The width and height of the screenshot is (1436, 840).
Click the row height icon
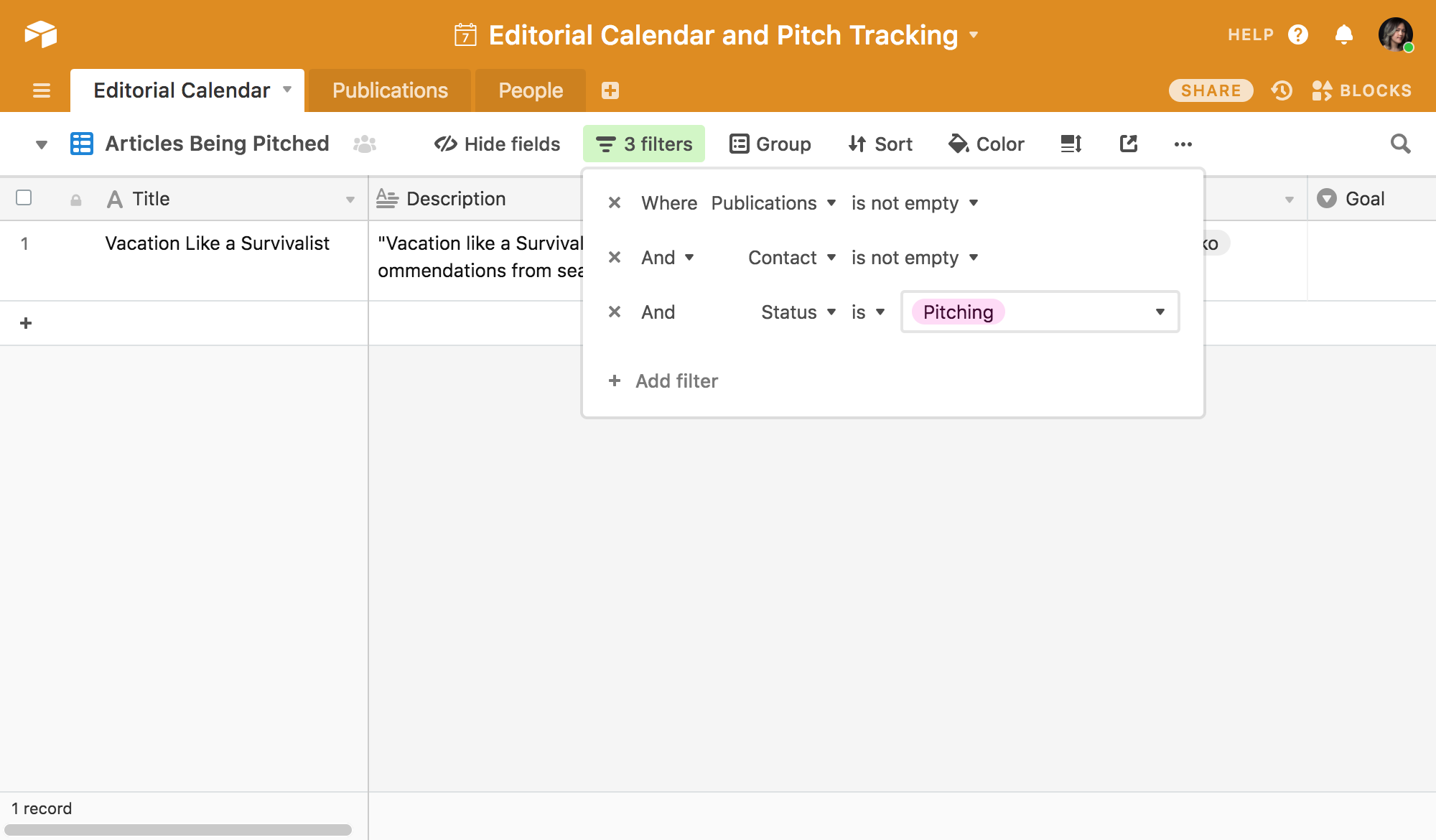coord(1071,144)
